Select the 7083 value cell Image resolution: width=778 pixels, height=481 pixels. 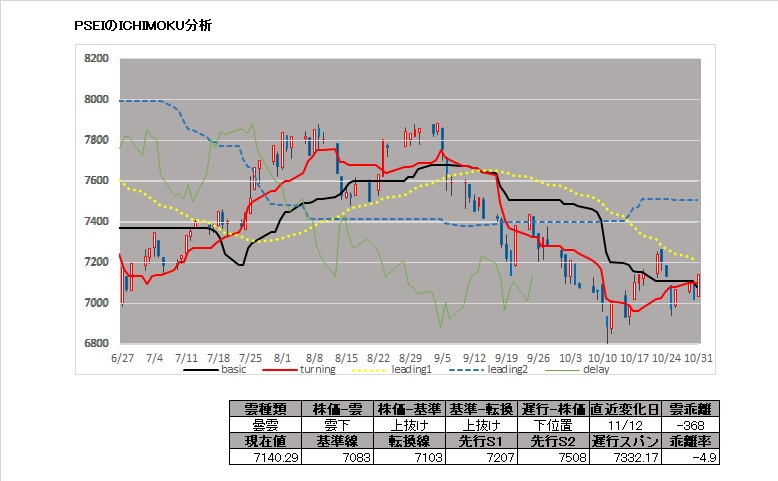click(337, 457)
